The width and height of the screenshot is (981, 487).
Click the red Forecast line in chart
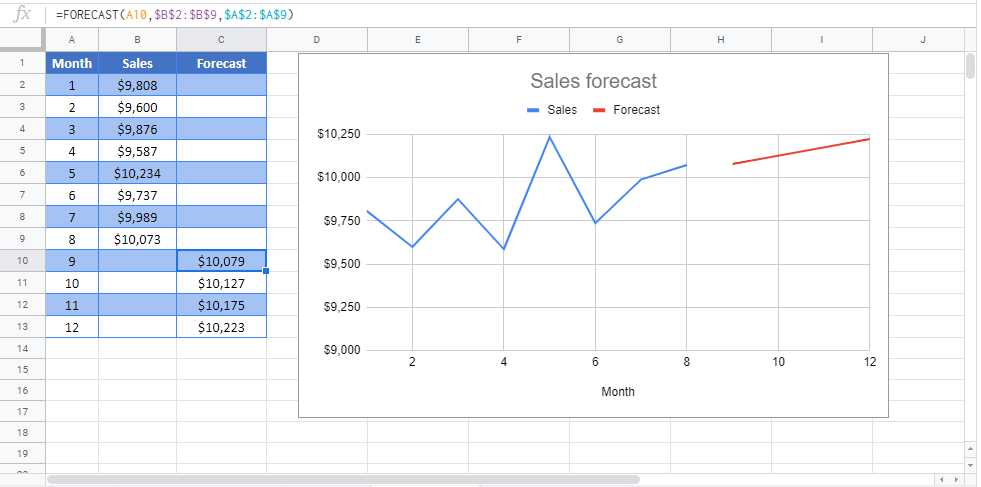tap(801, 151)
